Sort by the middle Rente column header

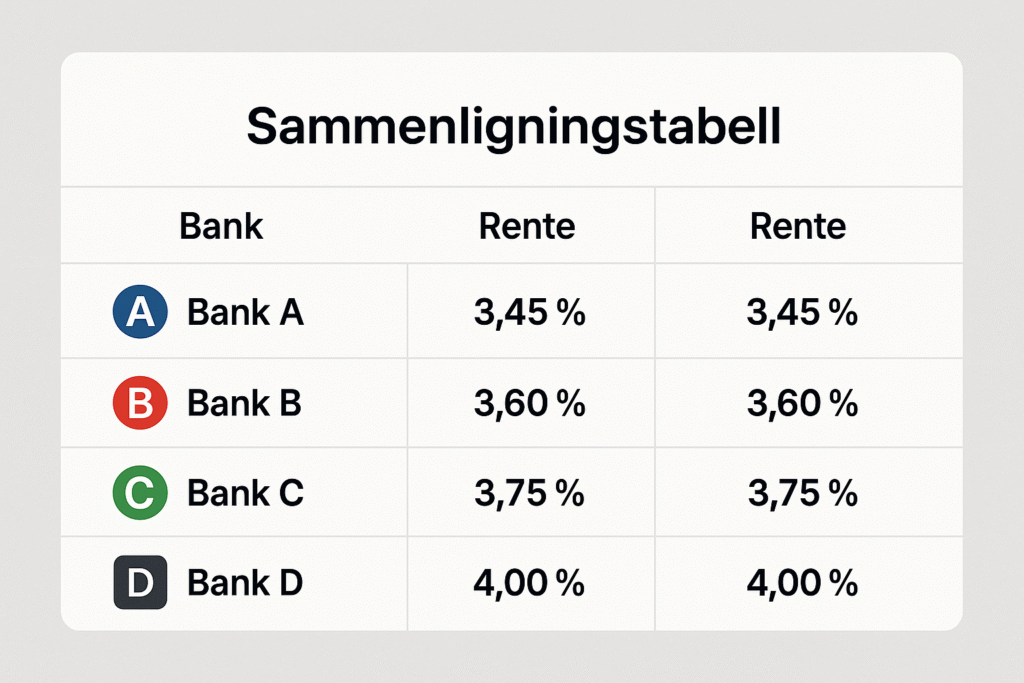tap(527, 226)
